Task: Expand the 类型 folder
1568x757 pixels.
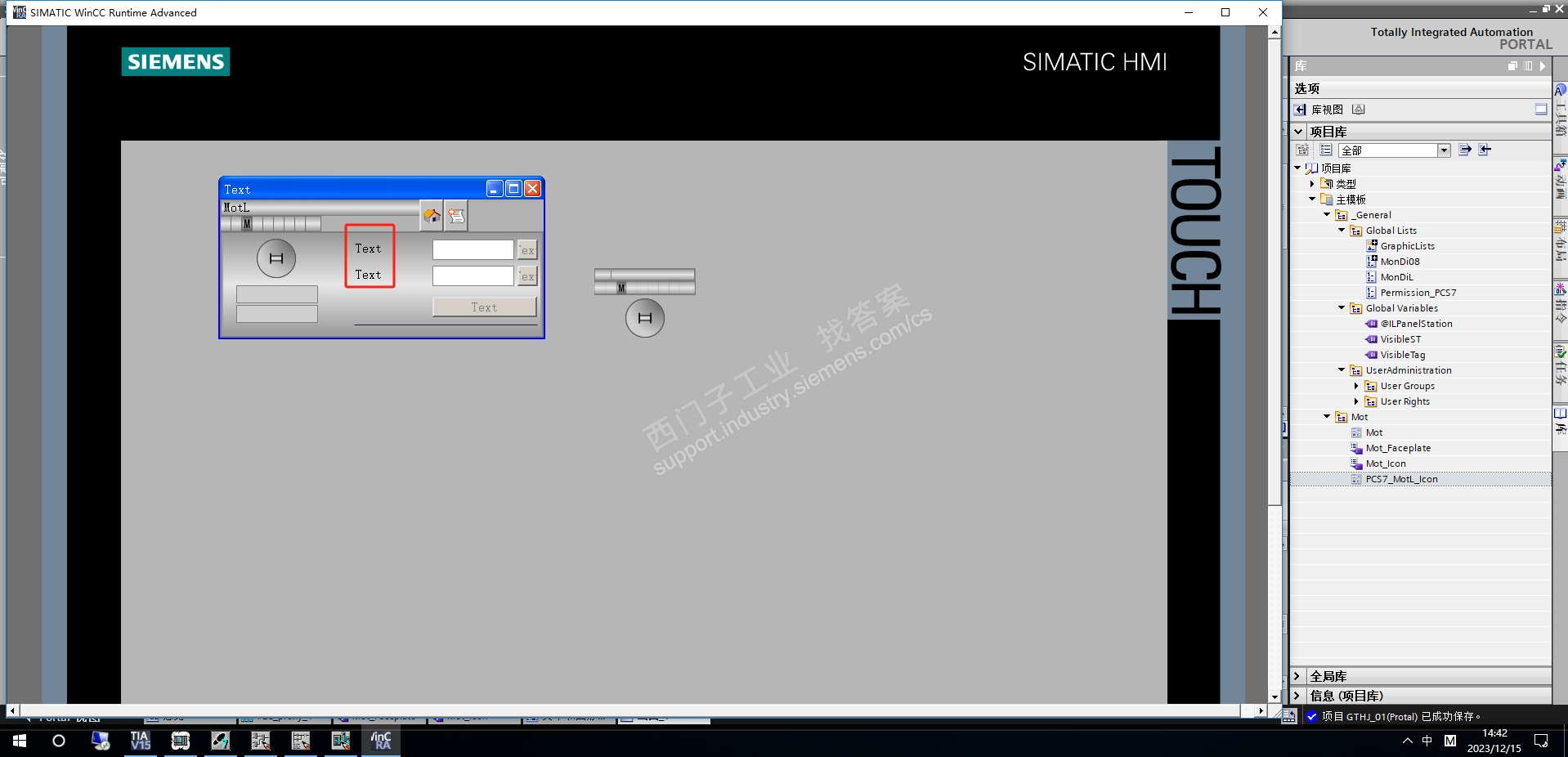Action: tap(1312, 184)
